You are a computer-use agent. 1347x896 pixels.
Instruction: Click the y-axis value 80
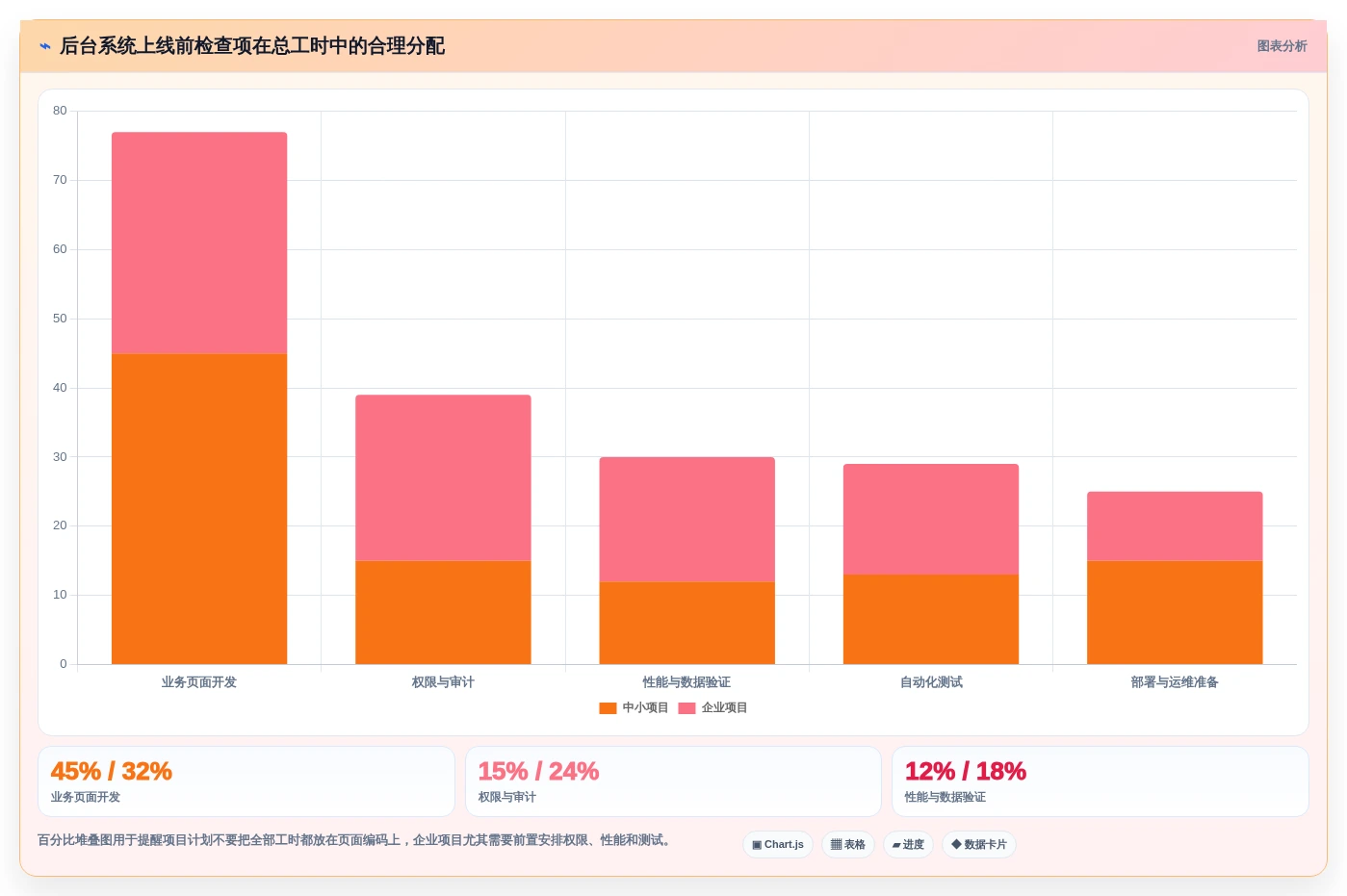pyautogui.click(x=60, y=111)
